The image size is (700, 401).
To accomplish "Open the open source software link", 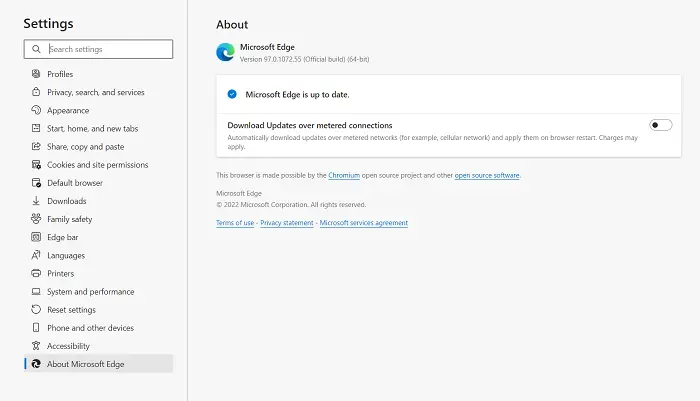I will [487, 175].
